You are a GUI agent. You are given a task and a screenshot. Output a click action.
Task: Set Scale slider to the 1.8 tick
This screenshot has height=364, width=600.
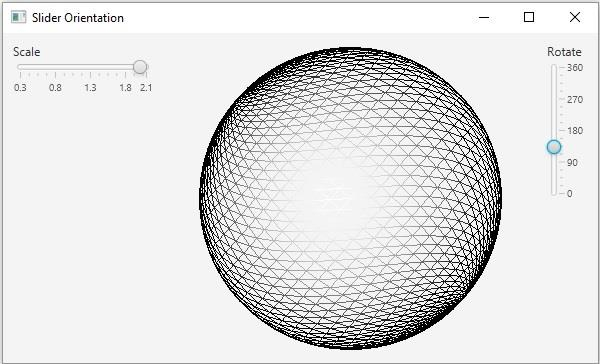point(126,67)
